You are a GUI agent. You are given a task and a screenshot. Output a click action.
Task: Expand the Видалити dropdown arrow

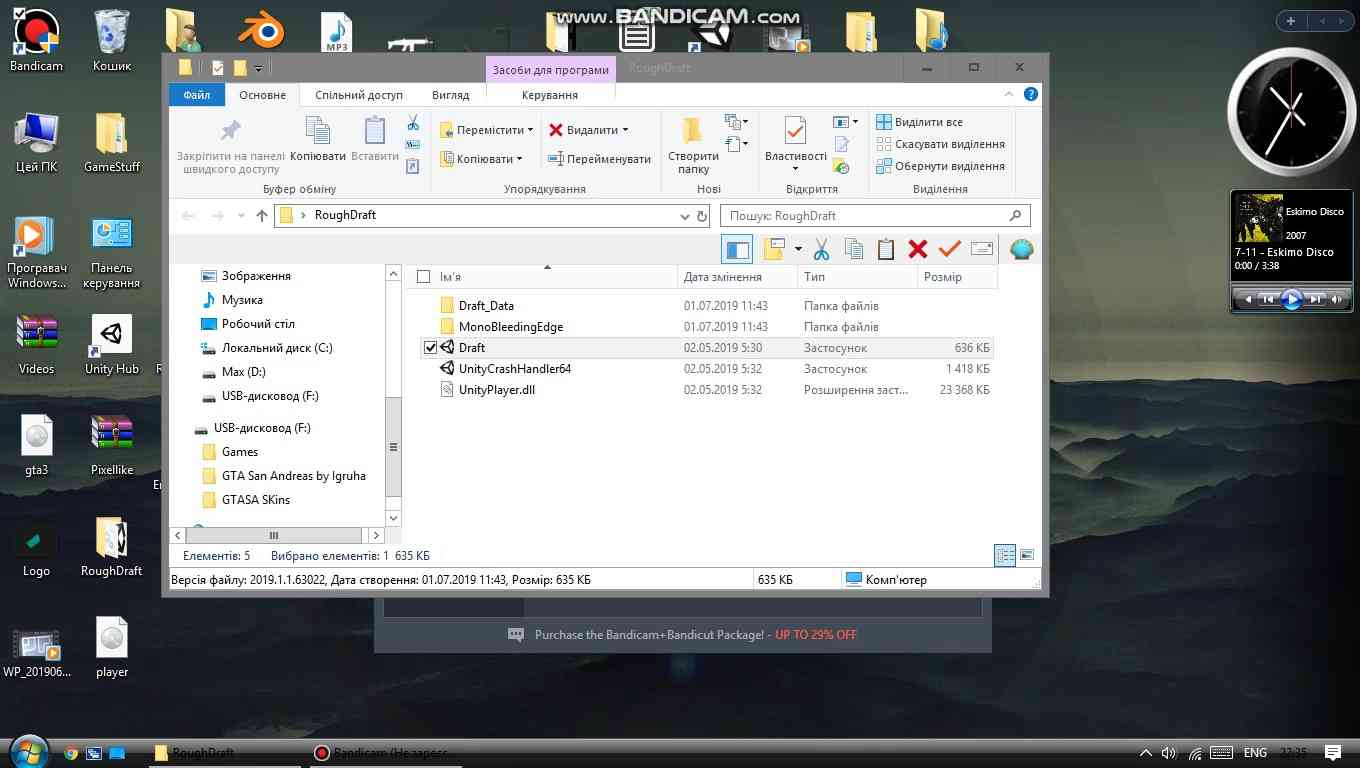pyautogui.click(x=625, y=130)
